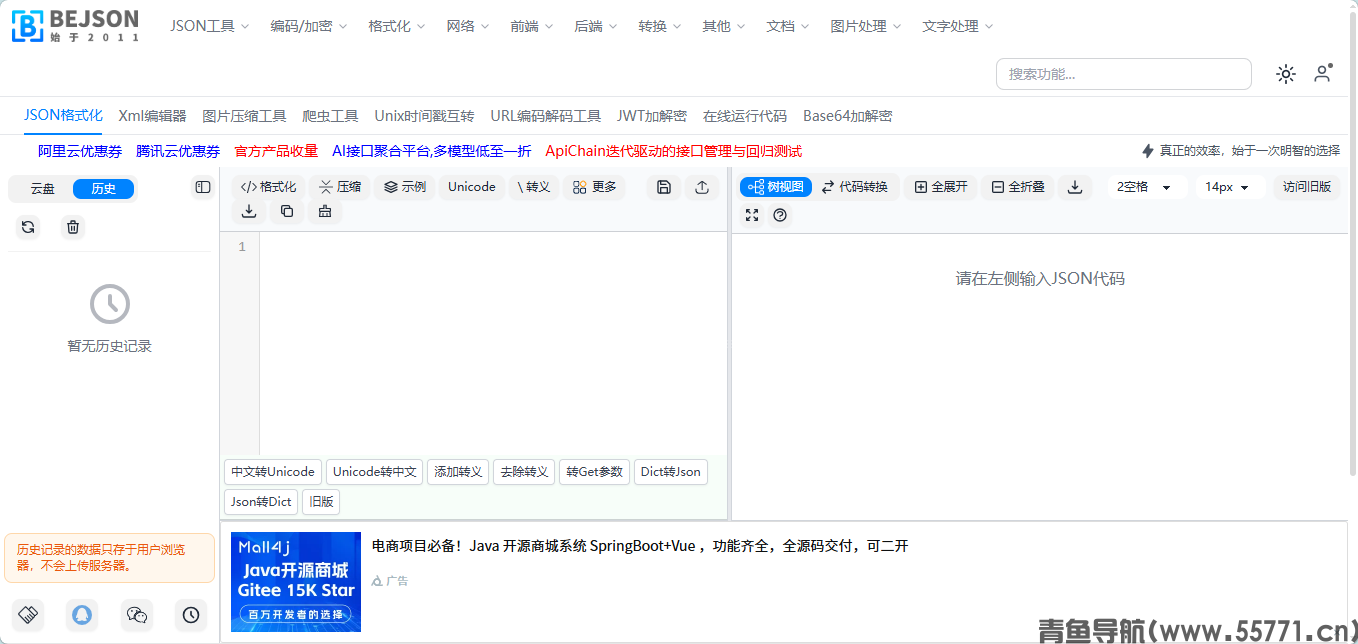Image resolution: width=1358 pixels, height=644 pixels.
Task: Focus the 搜索功能 search field
Action: 1124,74
